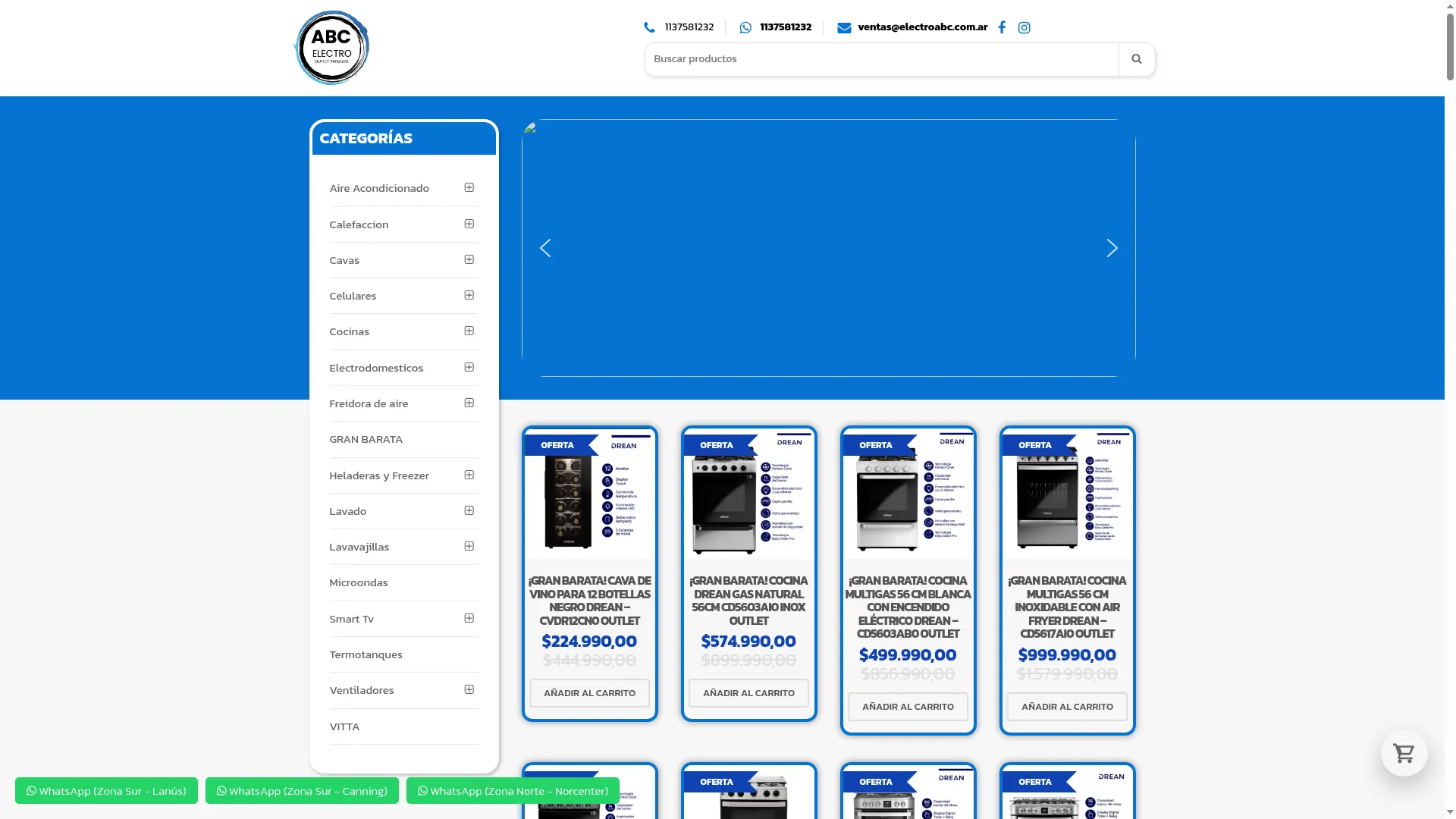This screenshot has height=819, width=1456.
Task: Add Cocina Air Fryer CD5617AI0 to cart
Action: (1067, 707)
